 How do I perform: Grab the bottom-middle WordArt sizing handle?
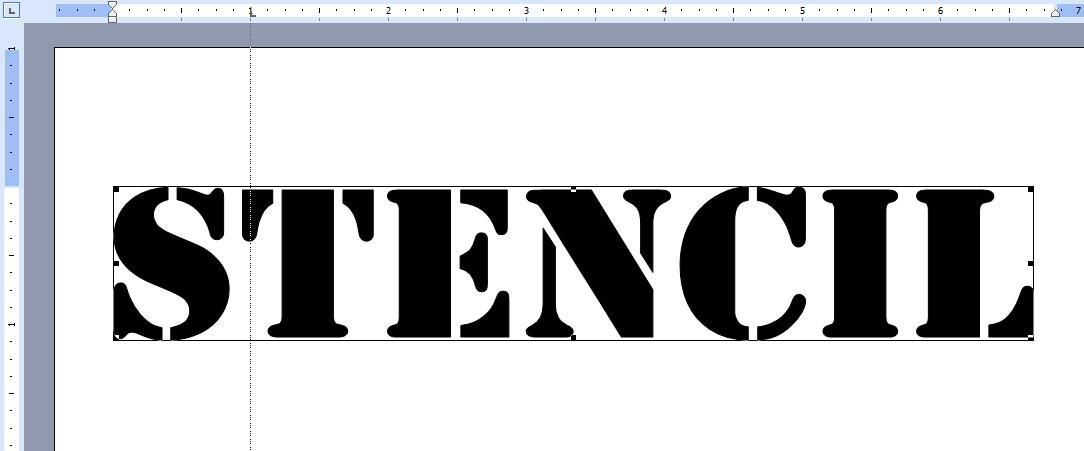tap(573, 338)
